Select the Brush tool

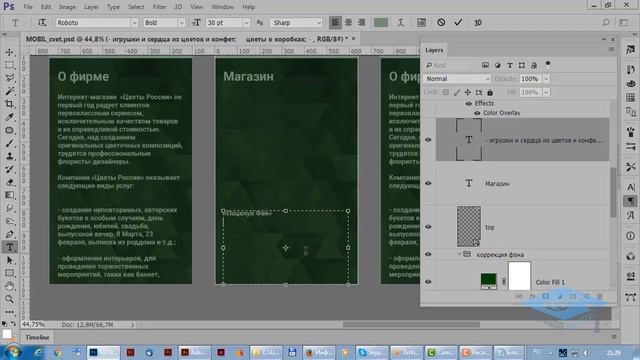[x=9, y=143]
